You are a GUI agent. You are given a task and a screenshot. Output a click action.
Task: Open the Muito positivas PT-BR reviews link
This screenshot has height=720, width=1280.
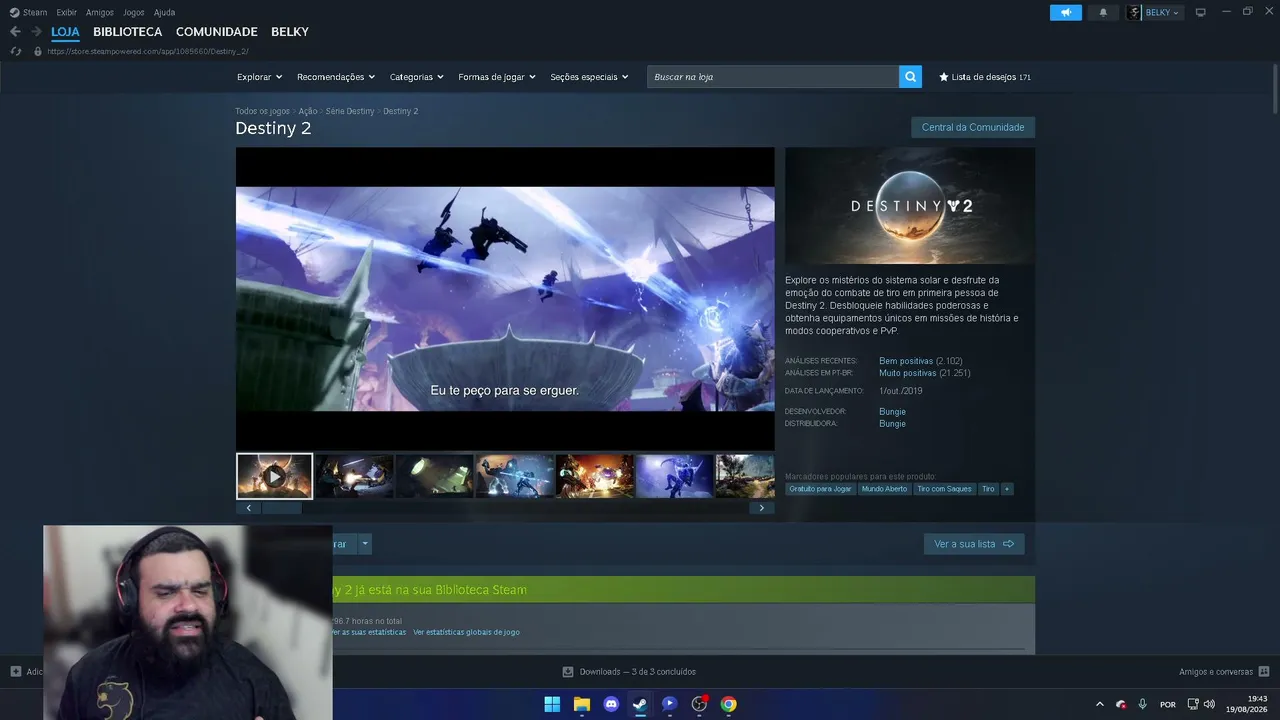(x=908, y=373)
